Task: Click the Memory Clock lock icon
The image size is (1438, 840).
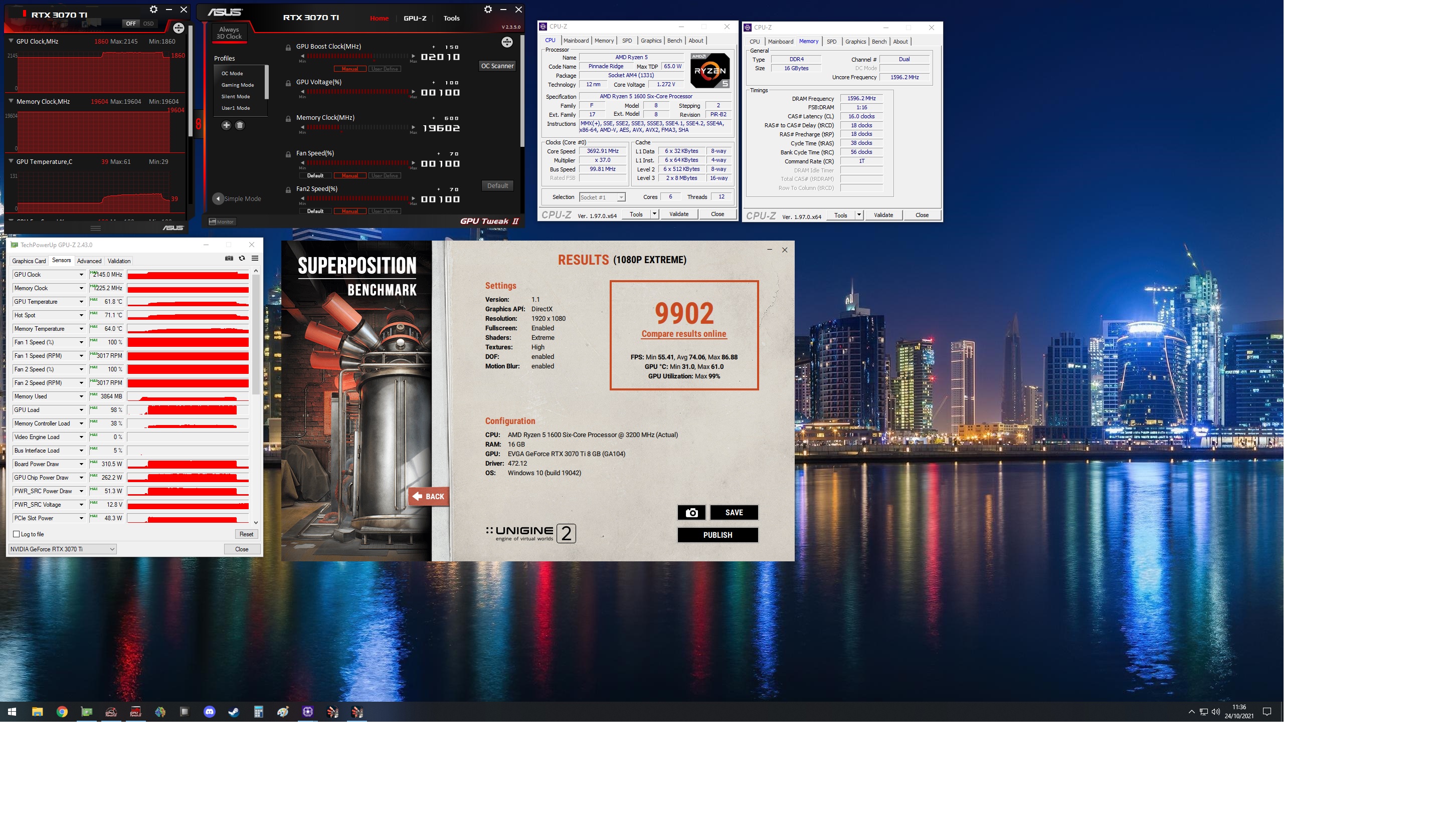Action: click(289, 119)
